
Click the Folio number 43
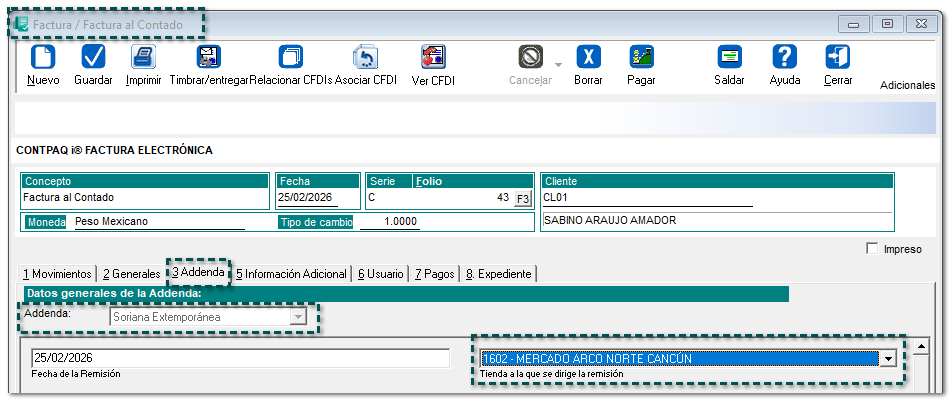coord(502,197)
